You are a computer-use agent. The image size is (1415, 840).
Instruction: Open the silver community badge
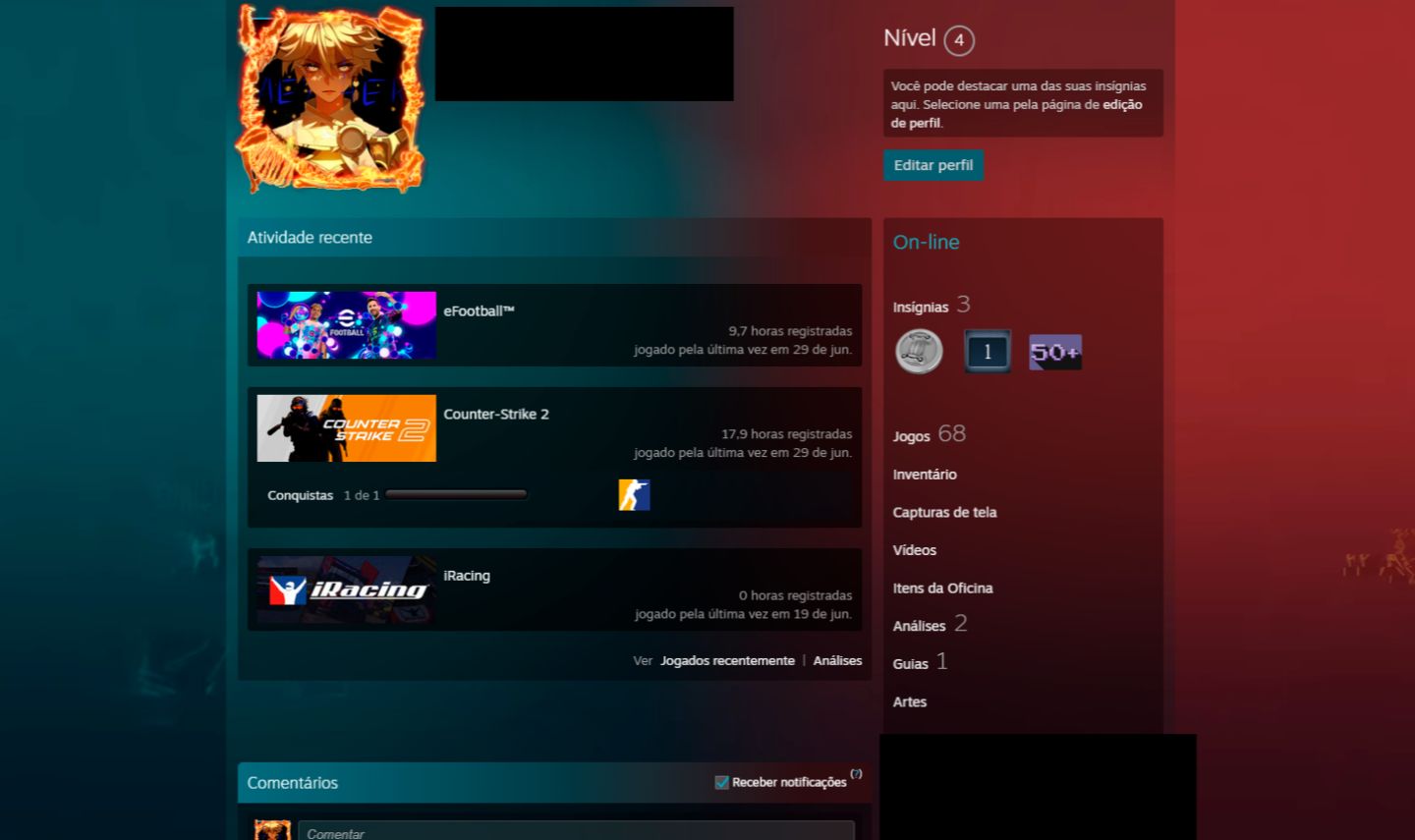919,352
